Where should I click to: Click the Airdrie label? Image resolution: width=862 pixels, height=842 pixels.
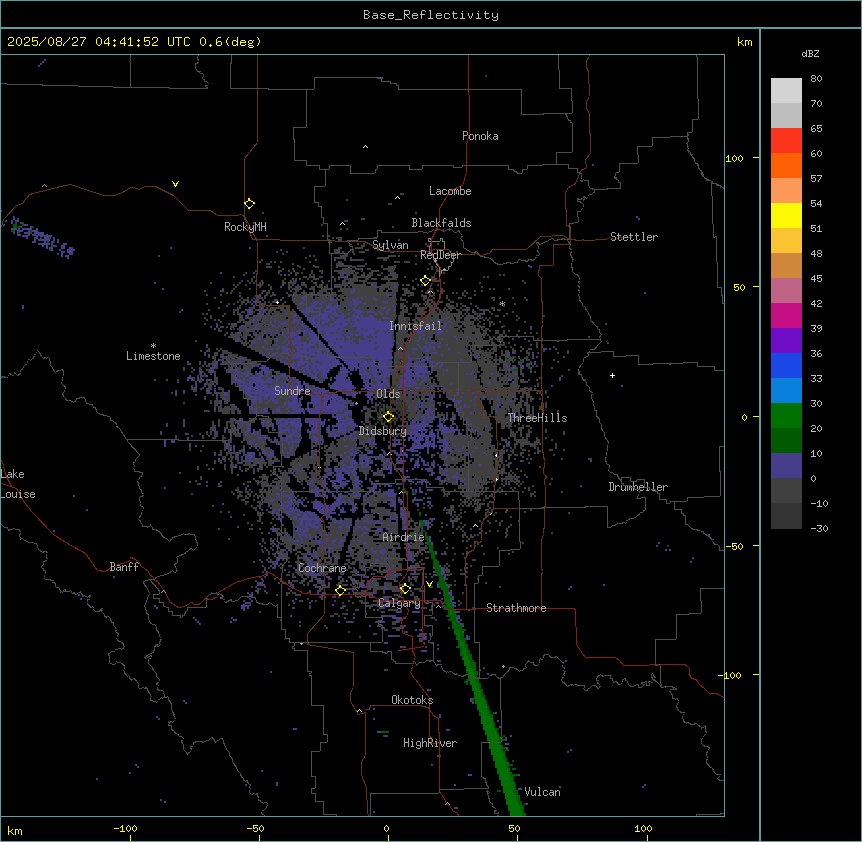(x=404, y=537)
